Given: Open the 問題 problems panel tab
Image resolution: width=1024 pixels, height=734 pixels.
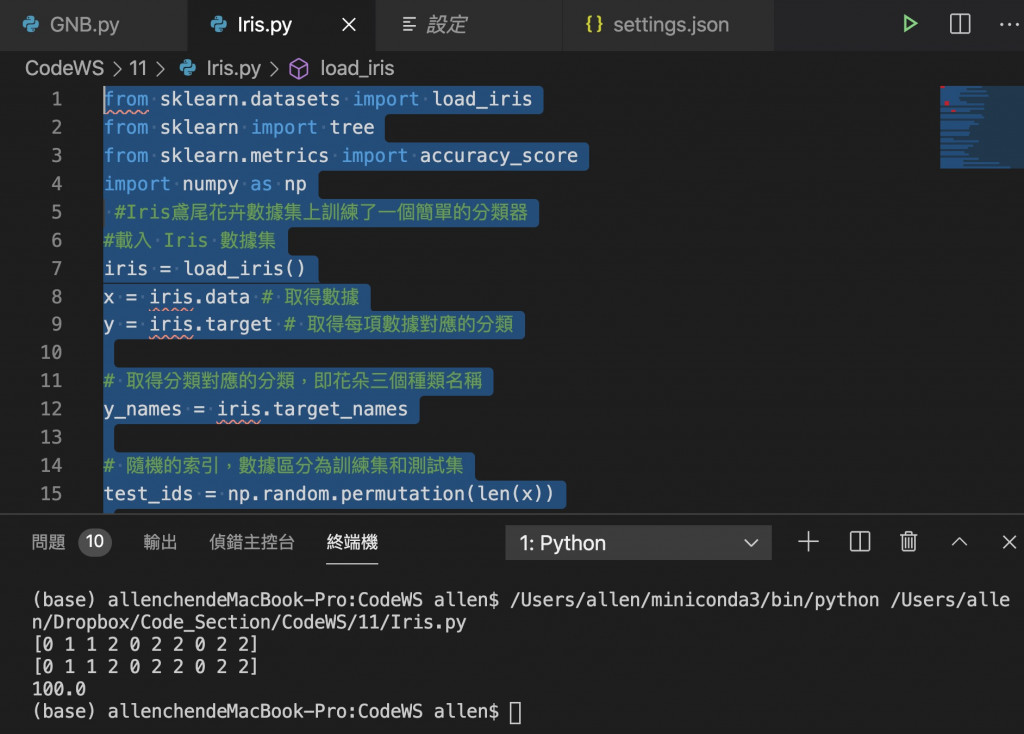Looking at the screenshot, I should coord(48,541).
